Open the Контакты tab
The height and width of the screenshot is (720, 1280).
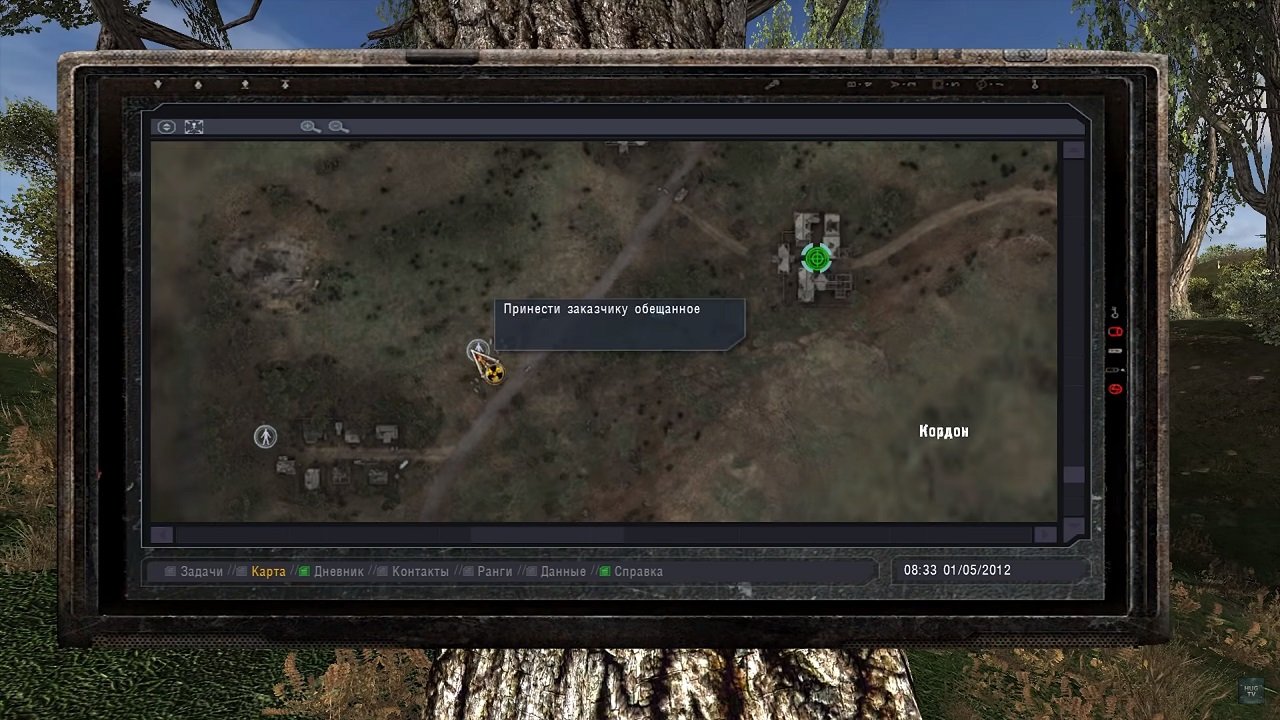click(x=420, y=572)
